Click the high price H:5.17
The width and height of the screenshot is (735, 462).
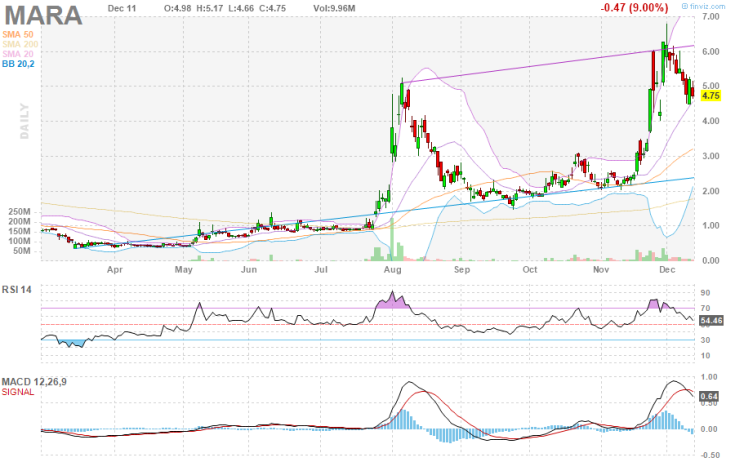coord(210,8)
